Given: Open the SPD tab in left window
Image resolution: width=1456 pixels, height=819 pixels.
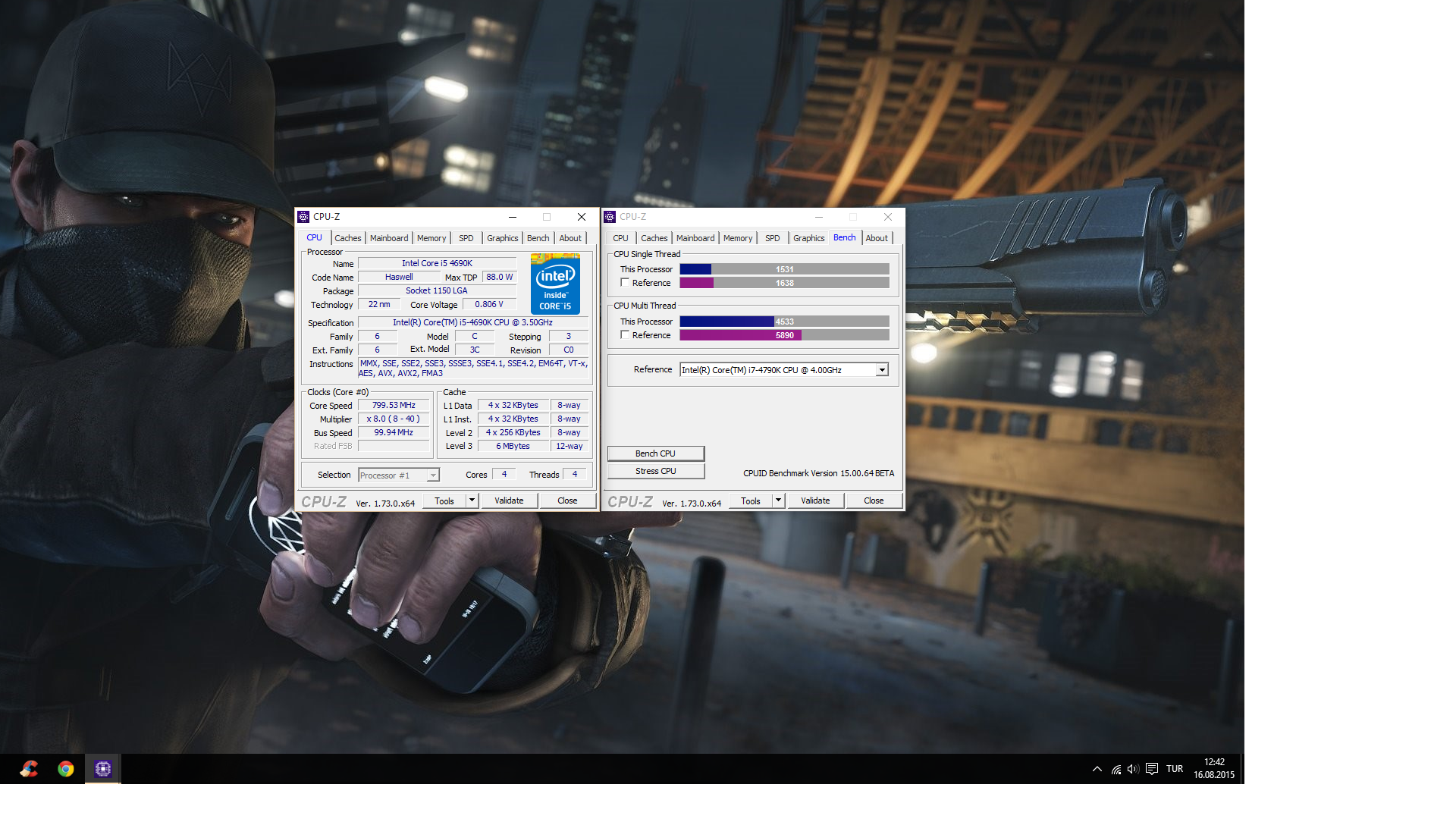Looking at the screenshot, I should (466, 238).
